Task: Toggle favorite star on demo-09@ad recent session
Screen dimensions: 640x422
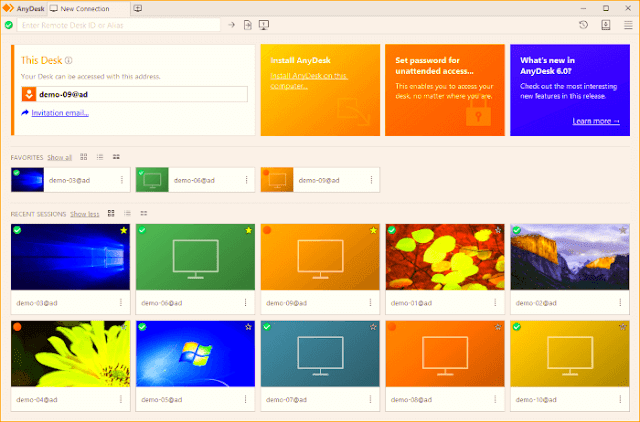Action: pyautogui.click(x=373, y=230)
